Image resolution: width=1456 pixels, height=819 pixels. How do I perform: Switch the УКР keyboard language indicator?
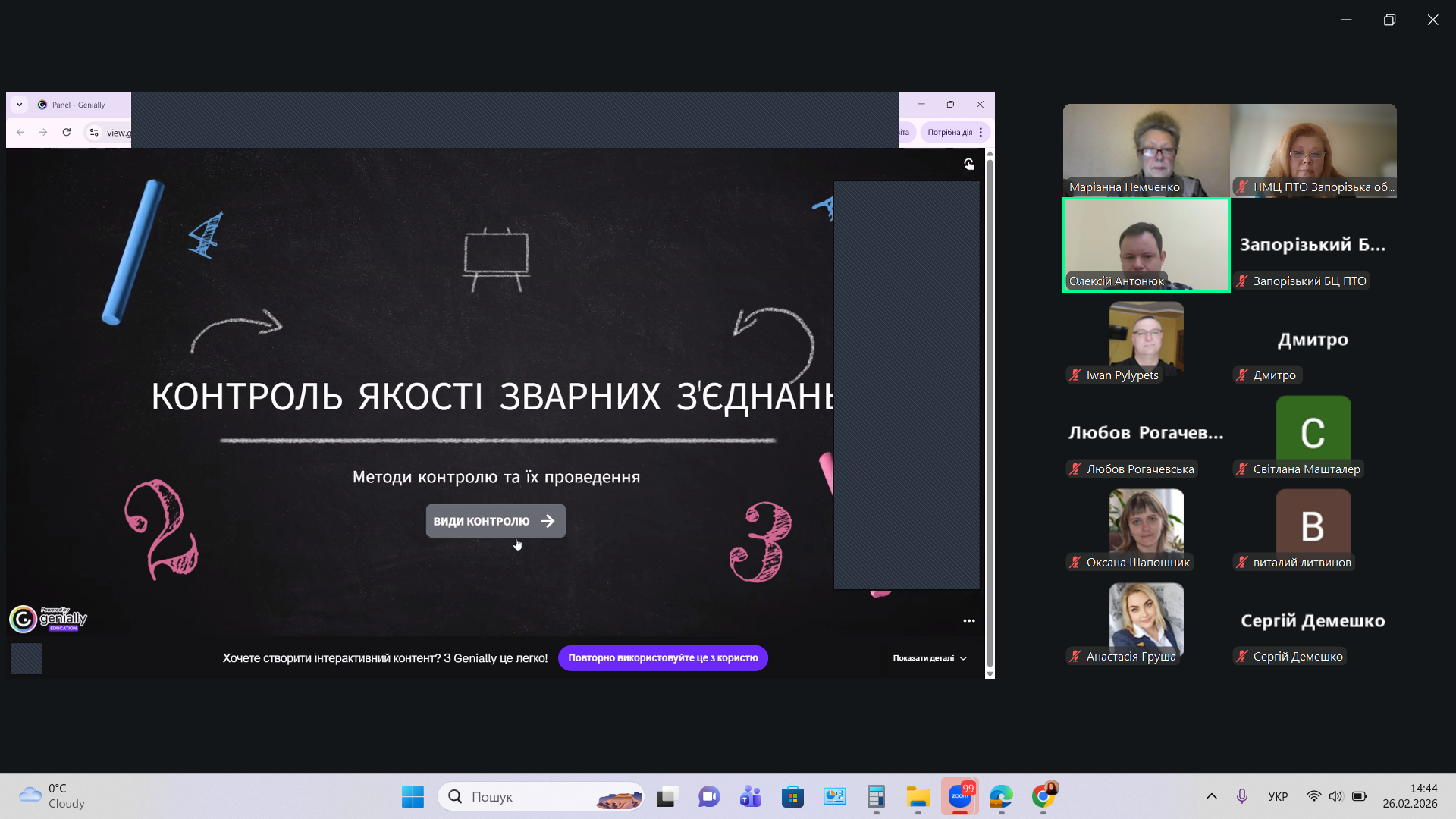coord(1278,796)
